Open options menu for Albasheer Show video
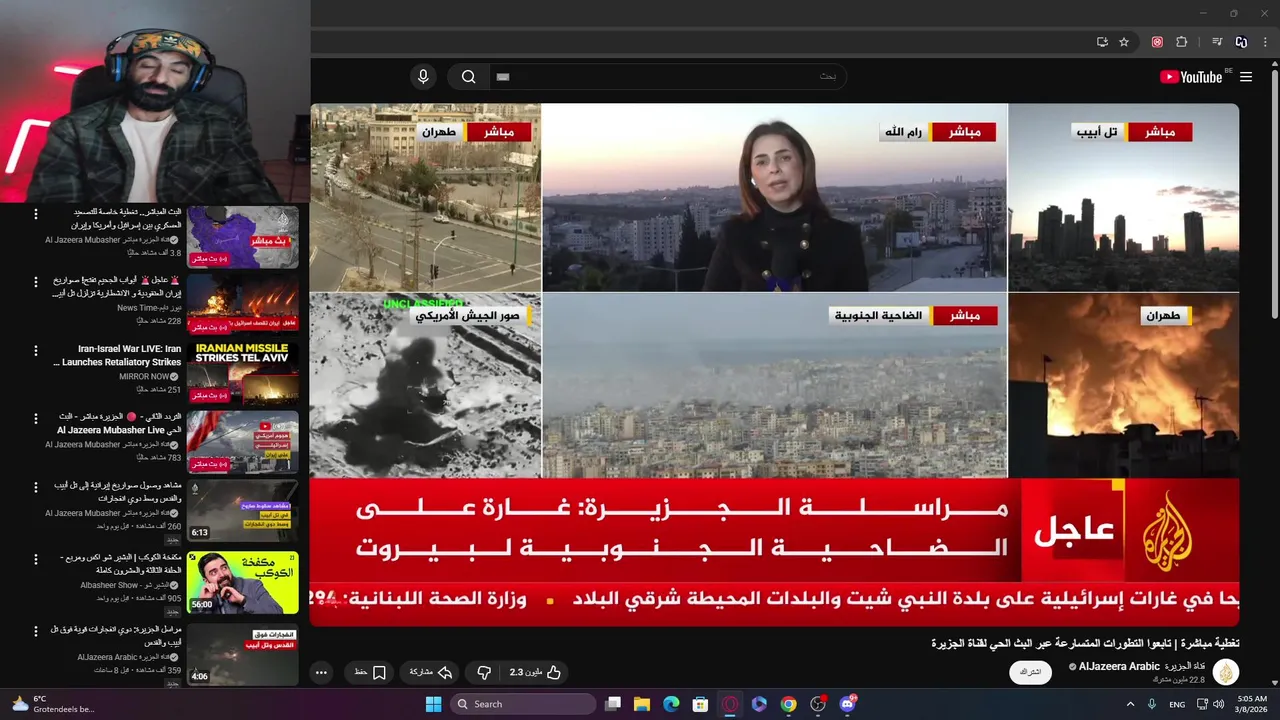Image resolution: width=1280 pixels, height=720 pixels. pos(36,558)
